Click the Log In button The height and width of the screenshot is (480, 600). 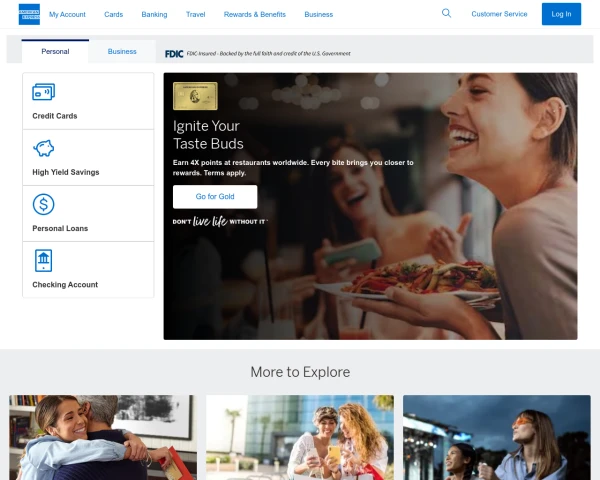561,14
